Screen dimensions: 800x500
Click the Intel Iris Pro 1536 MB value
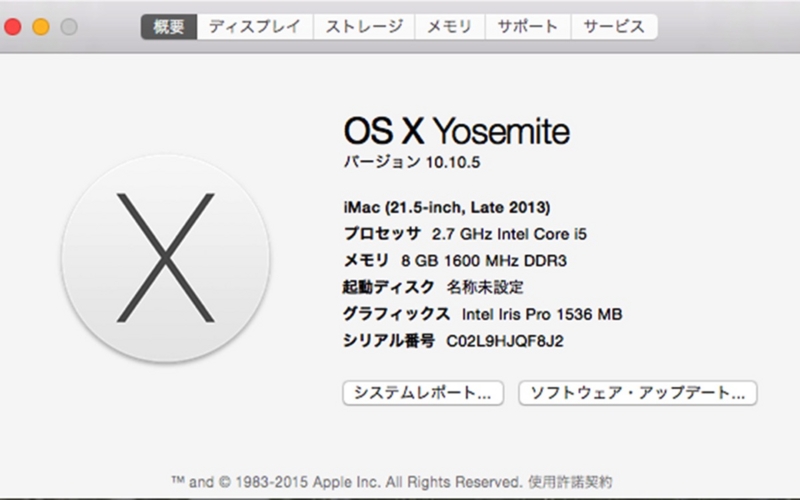(542, 314)
